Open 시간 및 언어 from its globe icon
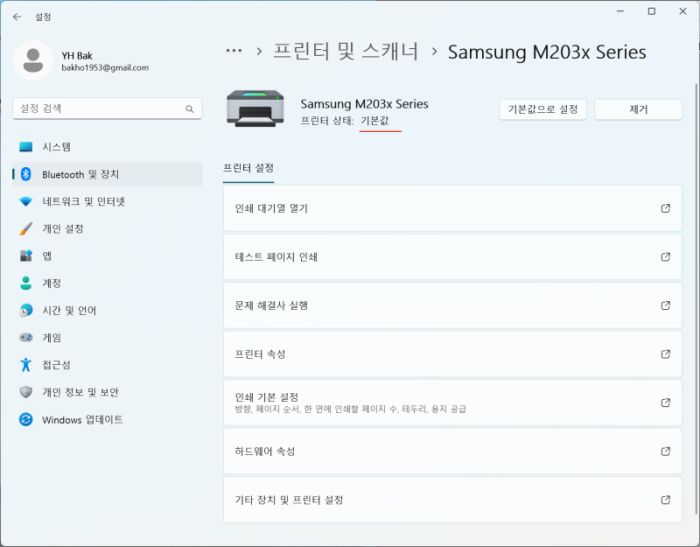700x547 pixels. pyautogui.click(x=26, y=310)
